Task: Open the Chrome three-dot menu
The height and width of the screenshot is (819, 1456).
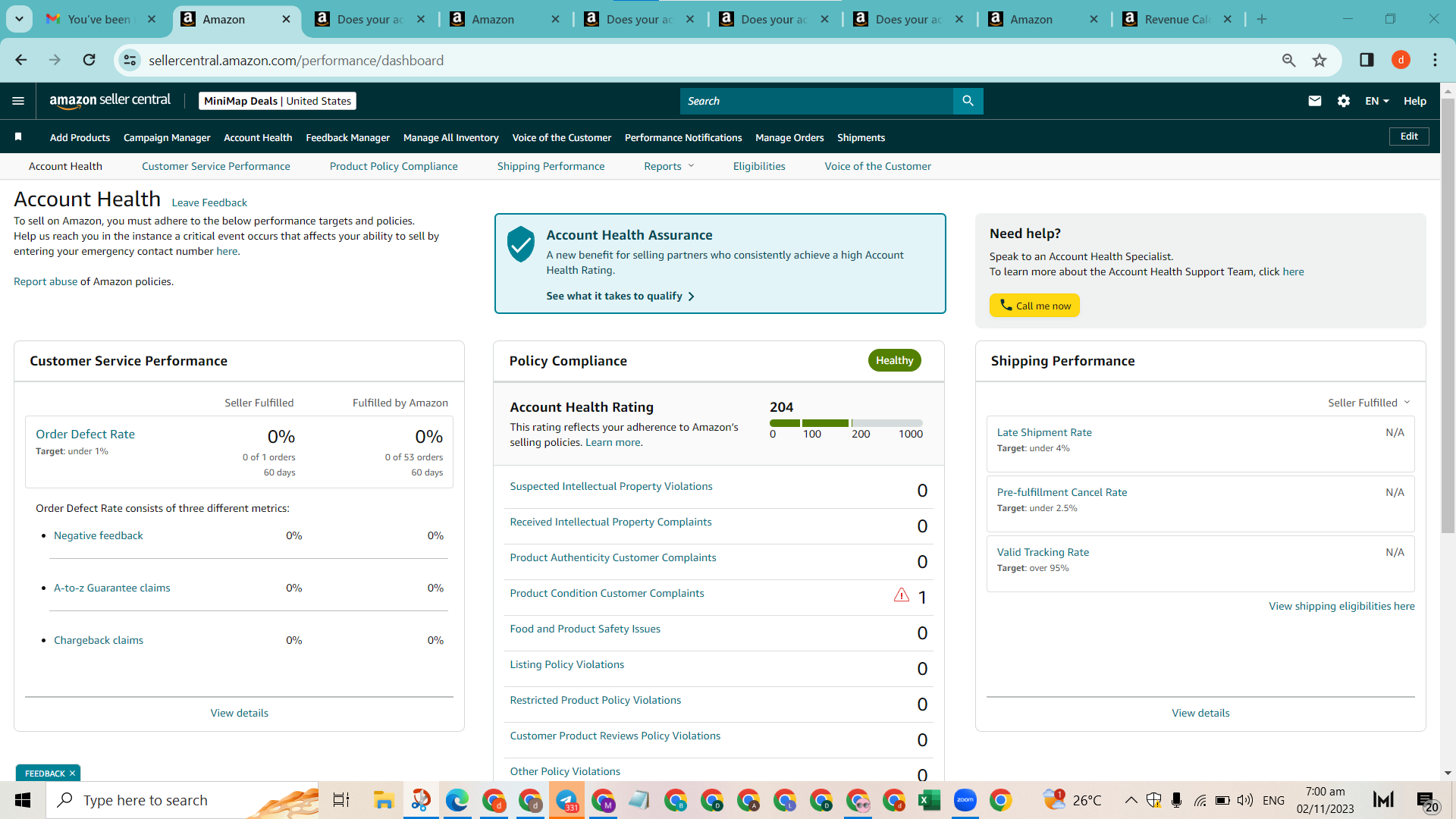Action: (1435, 60)
